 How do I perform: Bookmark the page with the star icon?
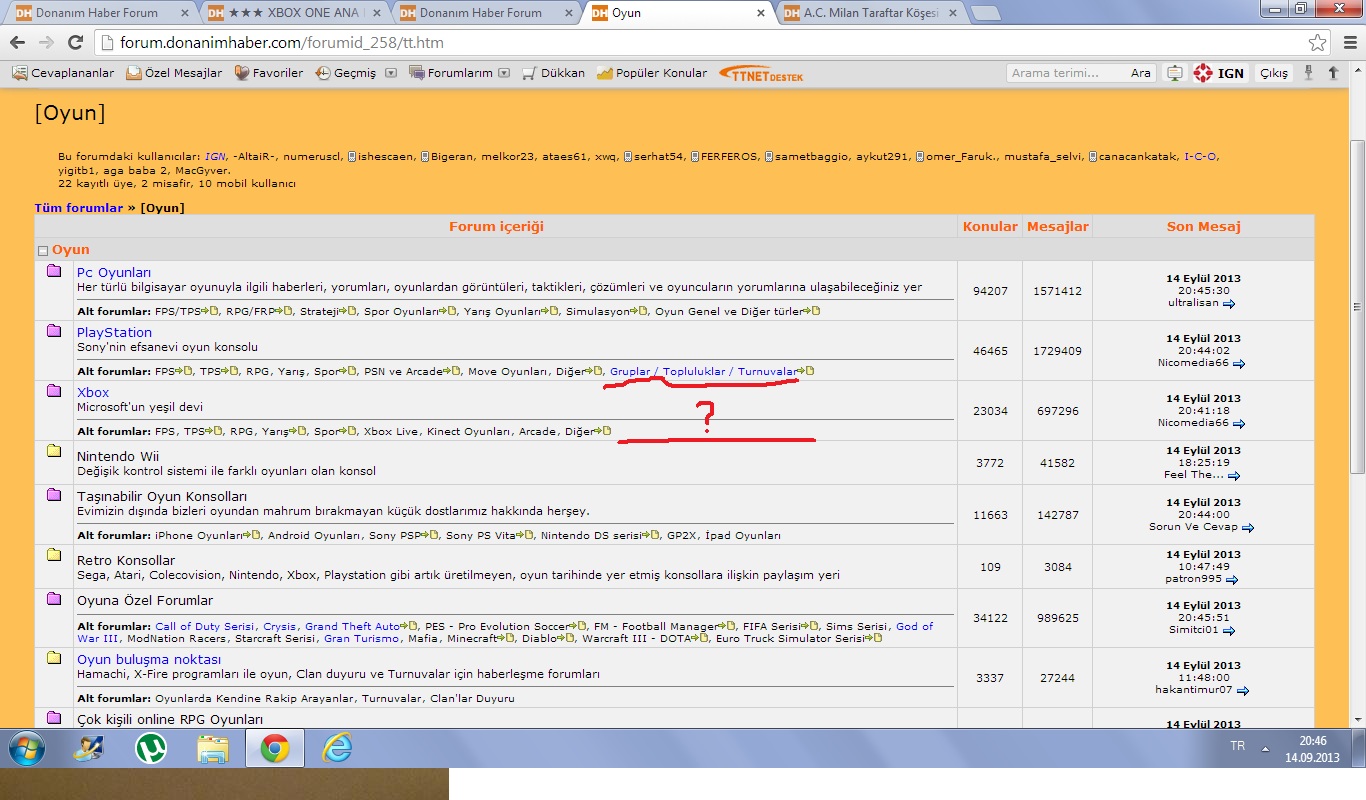(x=1318, y=43)
